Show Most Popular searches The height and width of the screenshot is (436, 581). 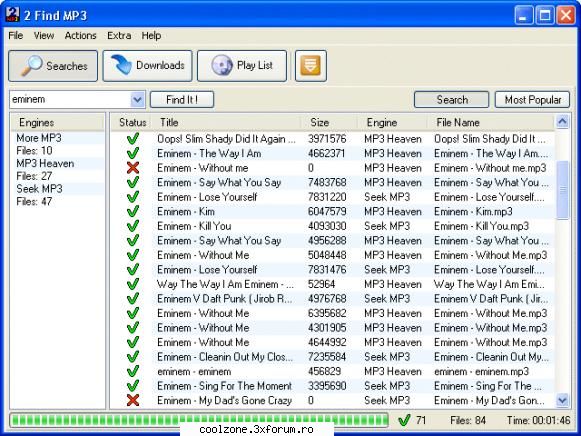(532, 100)
